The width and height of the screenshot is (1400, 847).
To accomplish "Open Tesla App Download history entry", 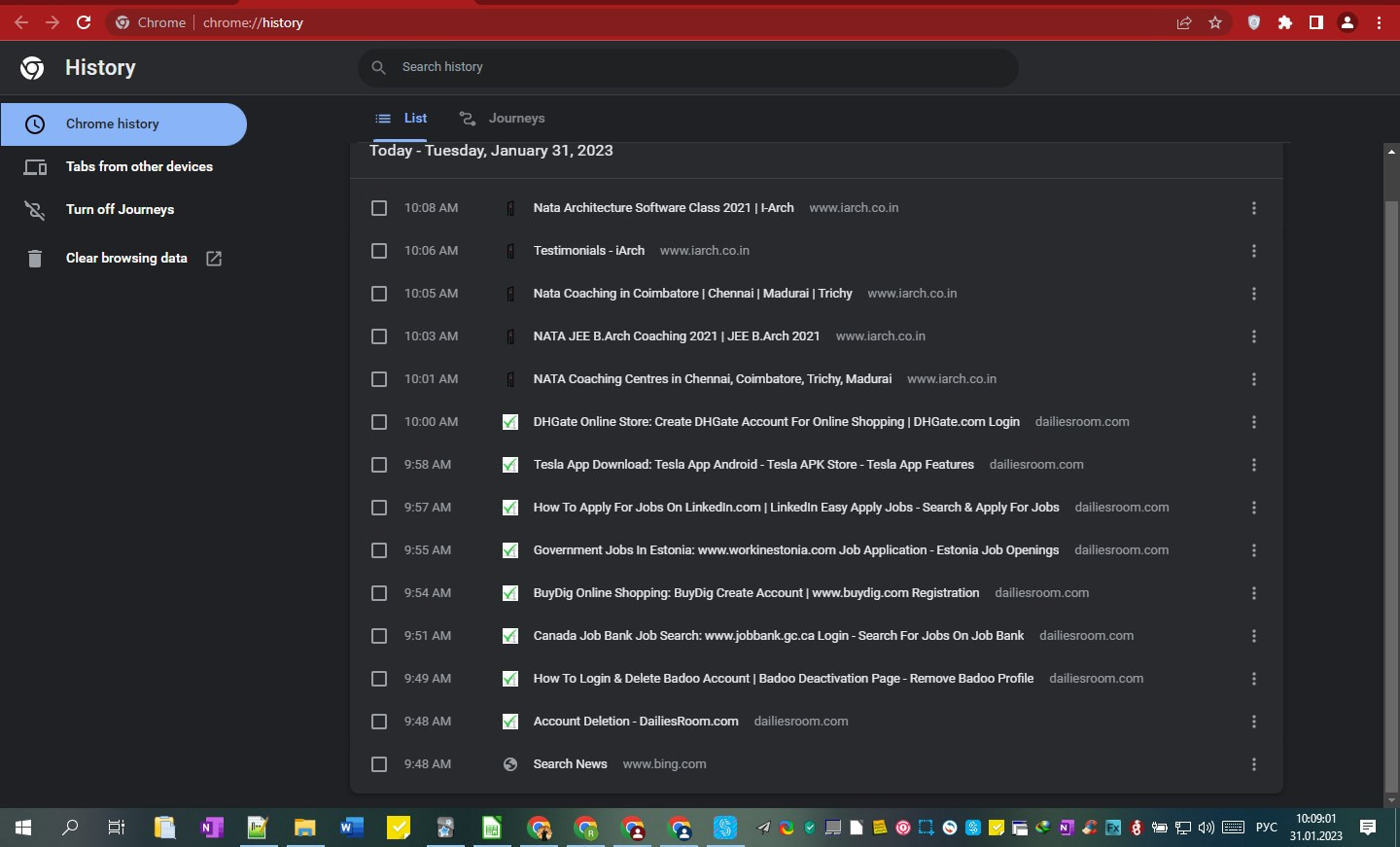I will (x=753, y=465).
